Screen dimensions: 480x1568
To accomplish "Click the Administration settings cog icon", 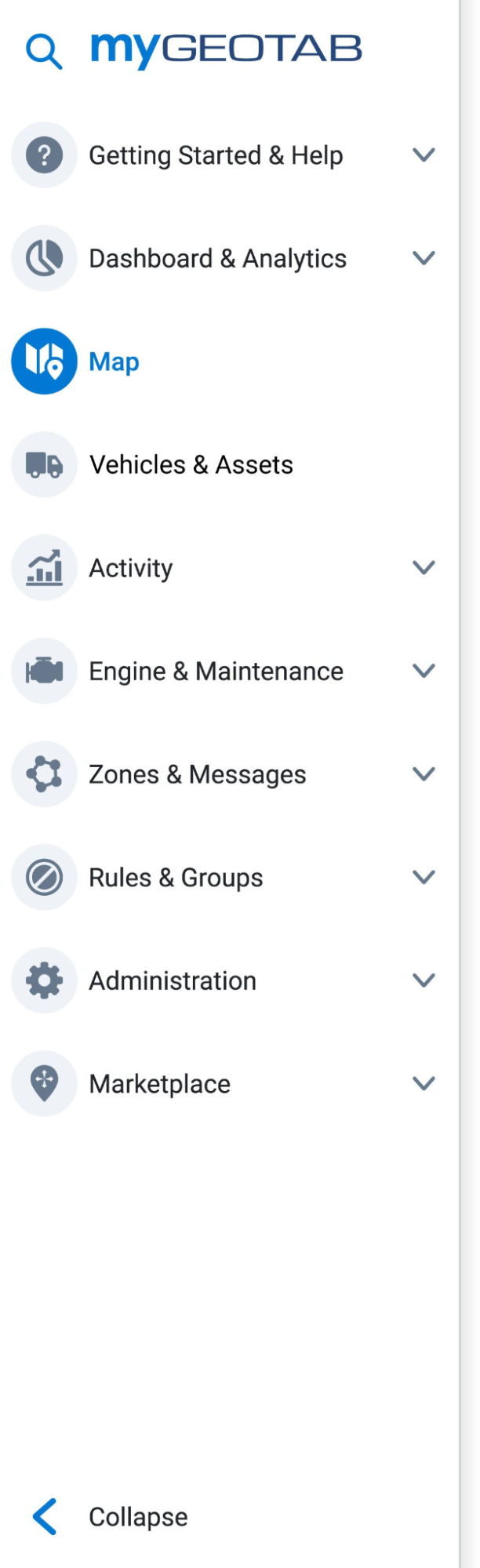I will pos(44,980).
